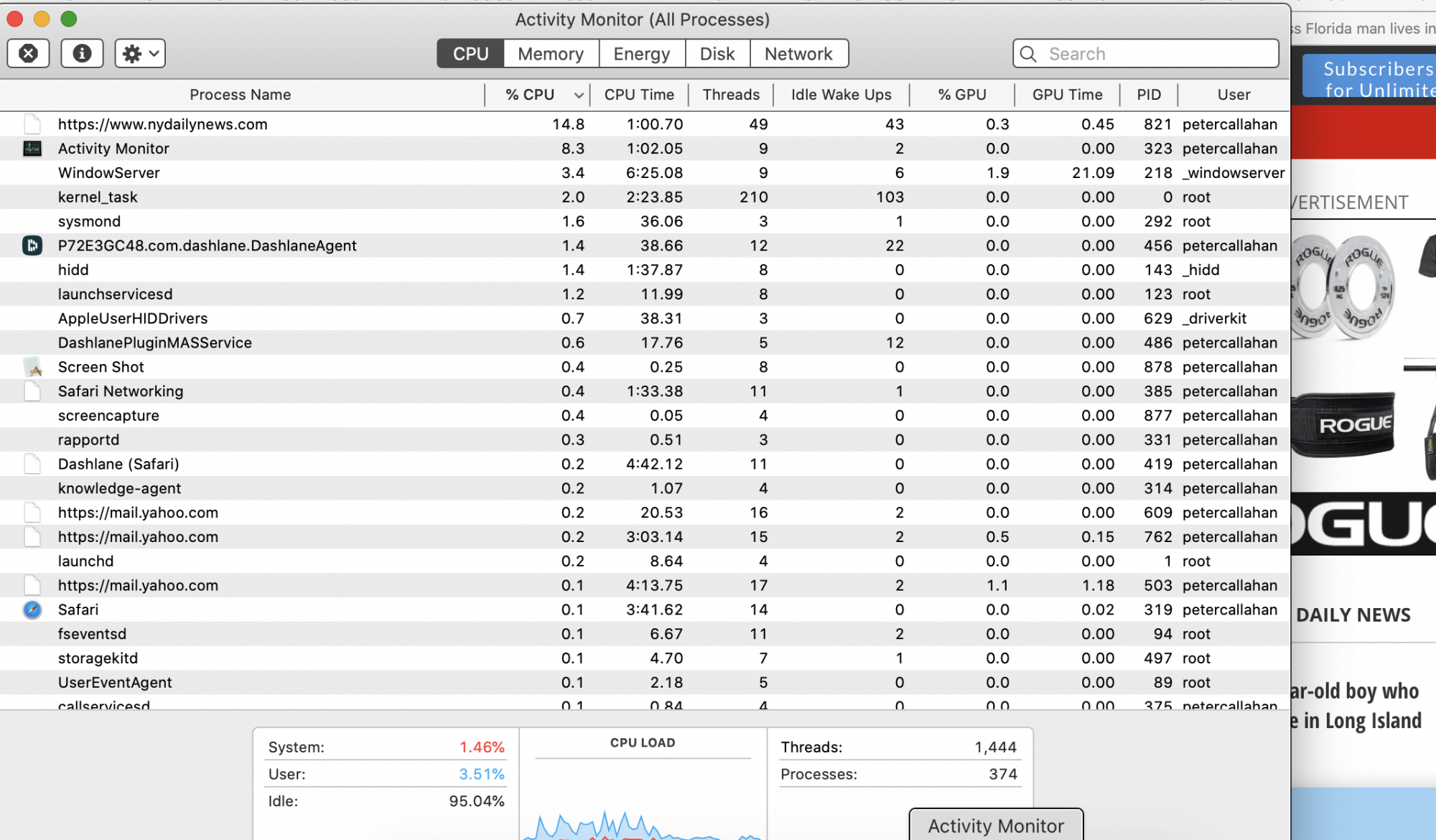1436x840 pixels.
Task: Click the Safari Networking document icon
Action: 32,391
